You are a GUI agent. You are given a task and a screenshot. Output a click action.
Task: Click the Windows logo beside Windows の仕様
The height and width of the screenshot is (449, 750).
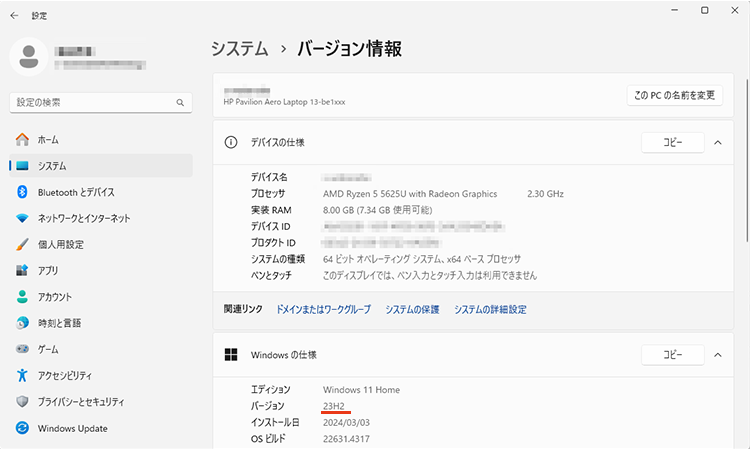click(231, 355)
